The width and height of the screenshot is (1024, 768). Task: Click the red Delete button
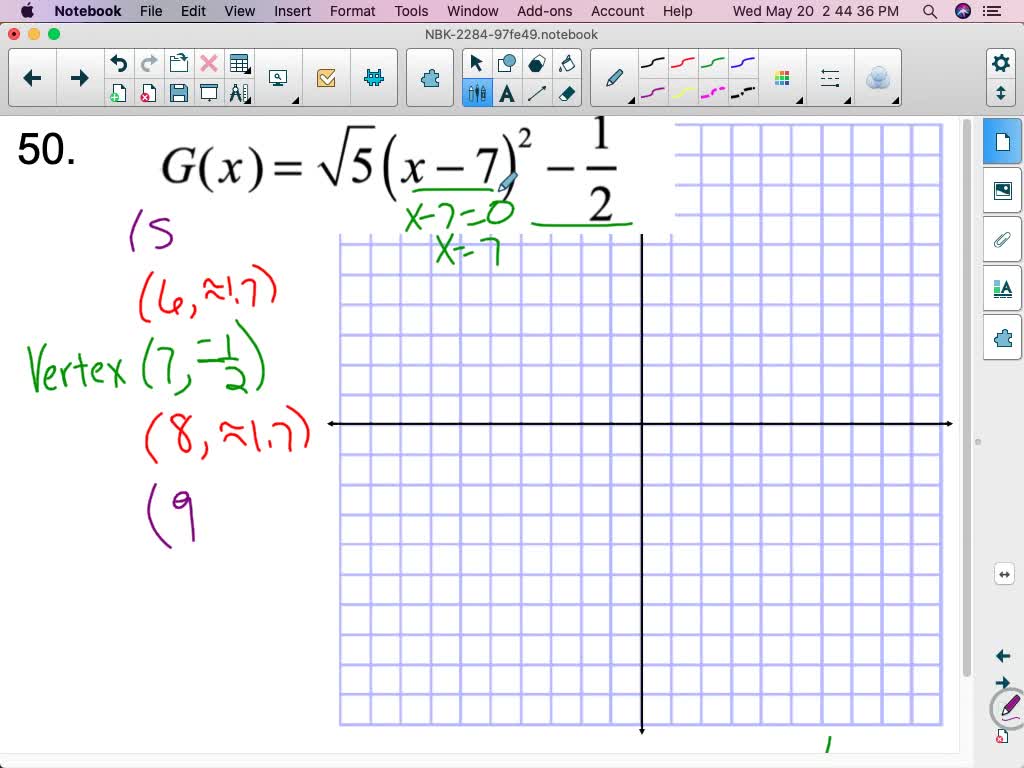pyautogui.click(x=208, y=62)
